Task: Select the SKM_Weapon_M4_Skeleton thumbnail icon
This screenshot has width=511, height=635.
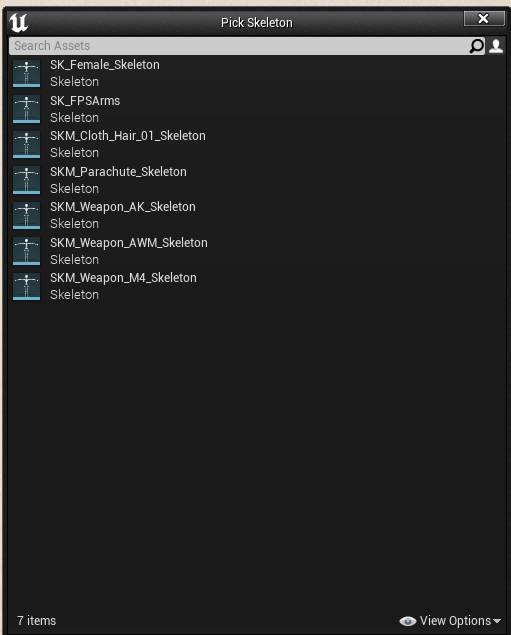Action: 26,286
